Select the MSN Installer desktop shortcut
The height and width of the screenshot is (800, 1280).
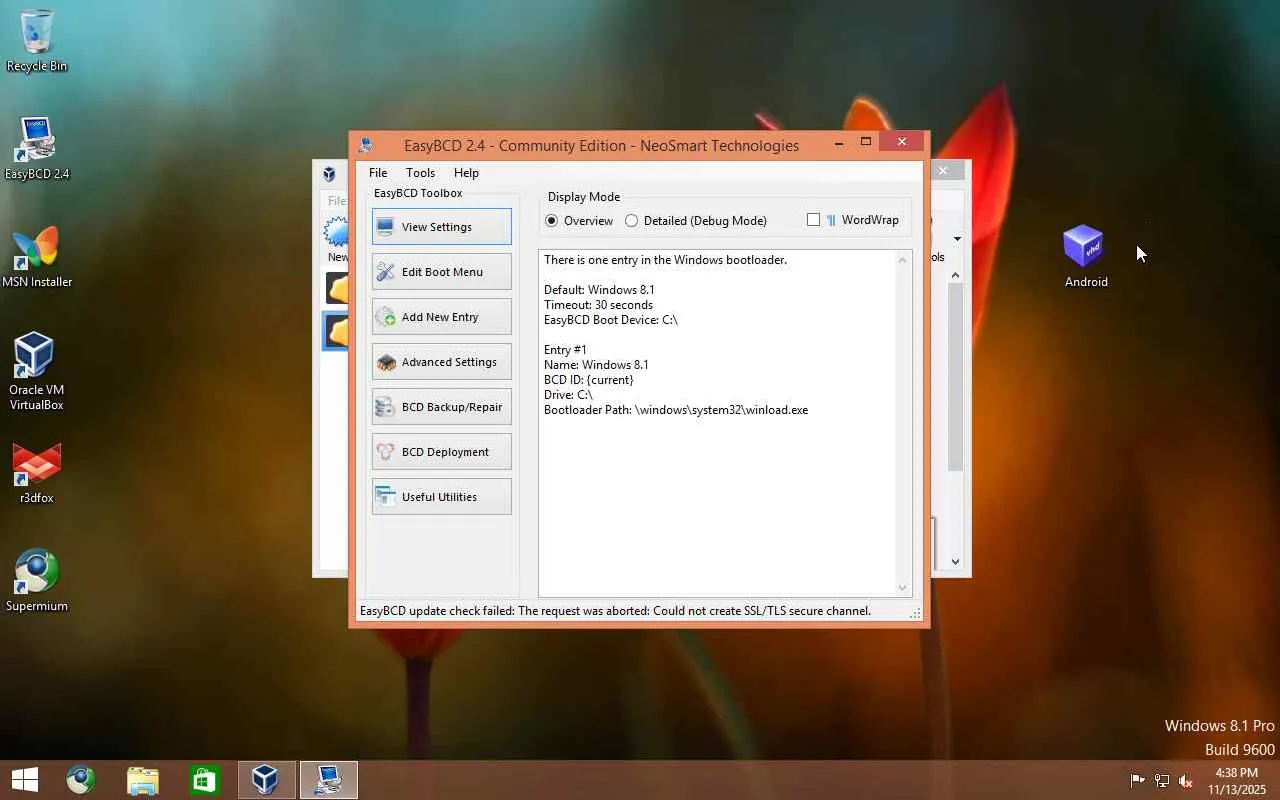(x=37, y=257)
